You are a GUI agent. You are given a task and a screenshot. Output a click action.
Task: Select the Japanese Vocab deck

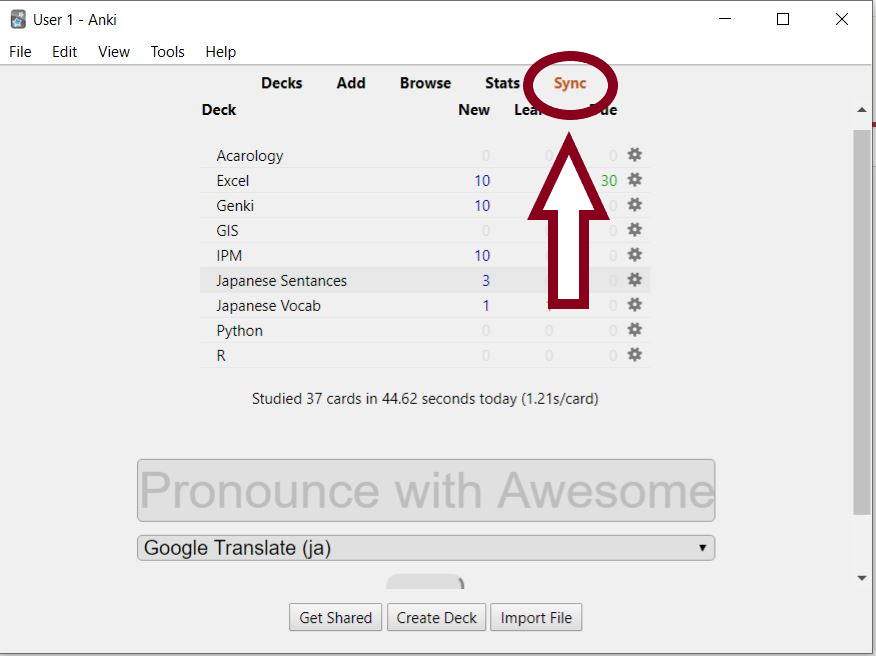click(268, 306)
